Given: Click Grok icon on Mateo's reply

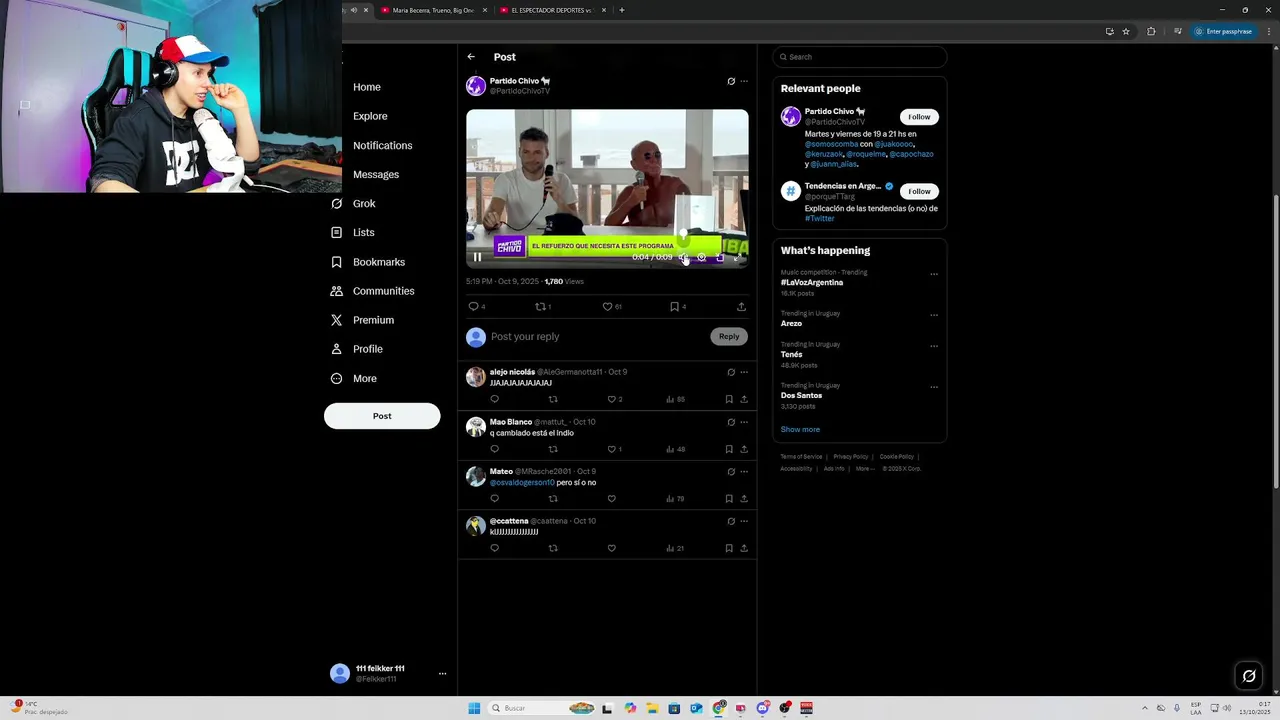Looking at the screenshot, I should (x=731, y=472).
